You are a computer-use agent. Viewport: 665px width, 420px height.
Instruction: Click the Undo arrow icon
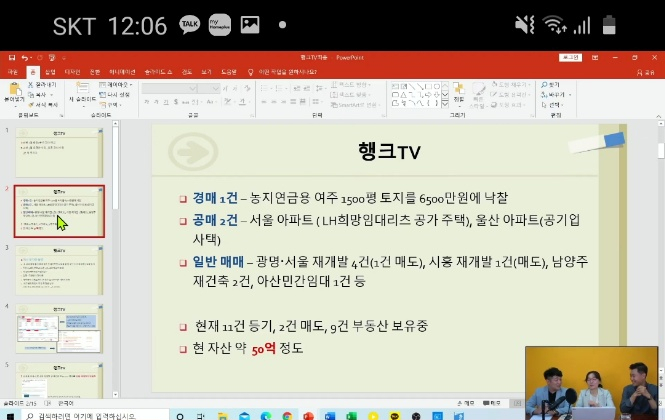coord(25,58)
